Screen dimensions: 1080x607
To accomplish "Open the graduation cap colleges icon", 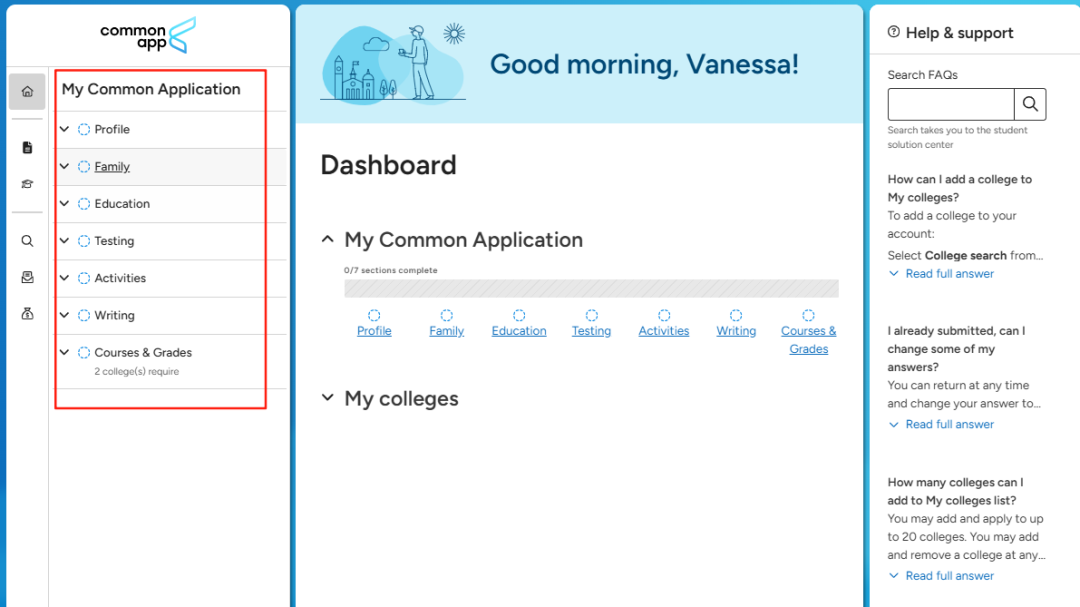I will pyautogui.click(x=27, y=184).
